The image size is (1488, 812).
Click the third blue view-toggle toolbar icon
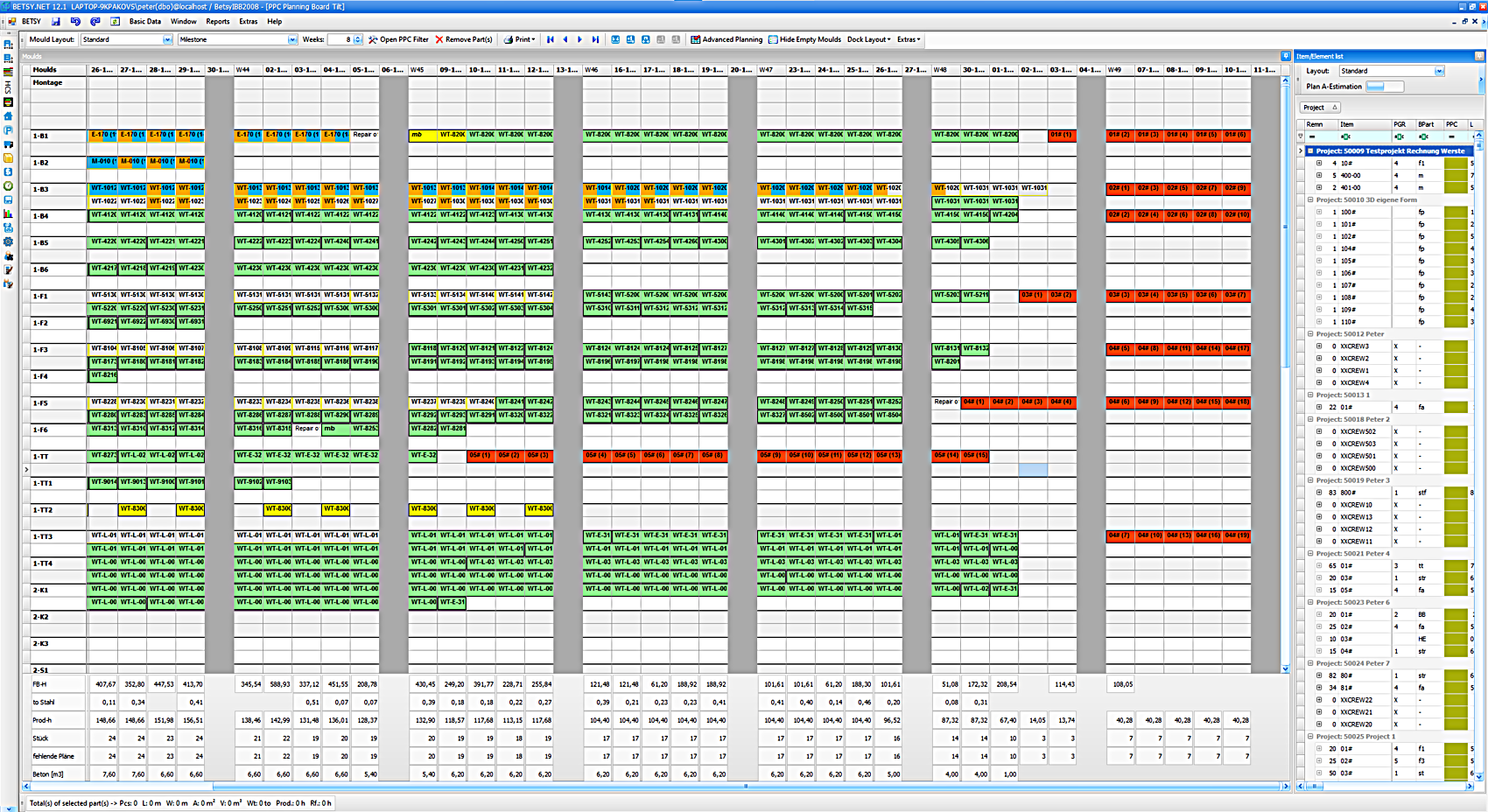[x=645, y=39]
